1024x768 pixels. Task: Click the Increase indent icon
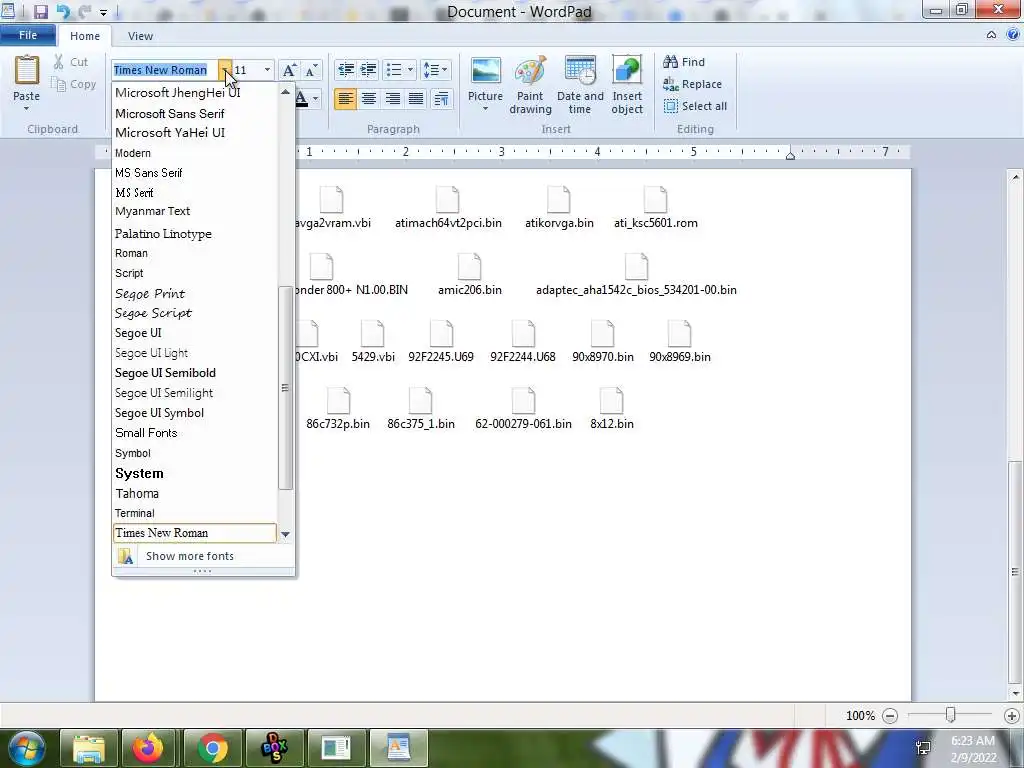coord(368,69)
